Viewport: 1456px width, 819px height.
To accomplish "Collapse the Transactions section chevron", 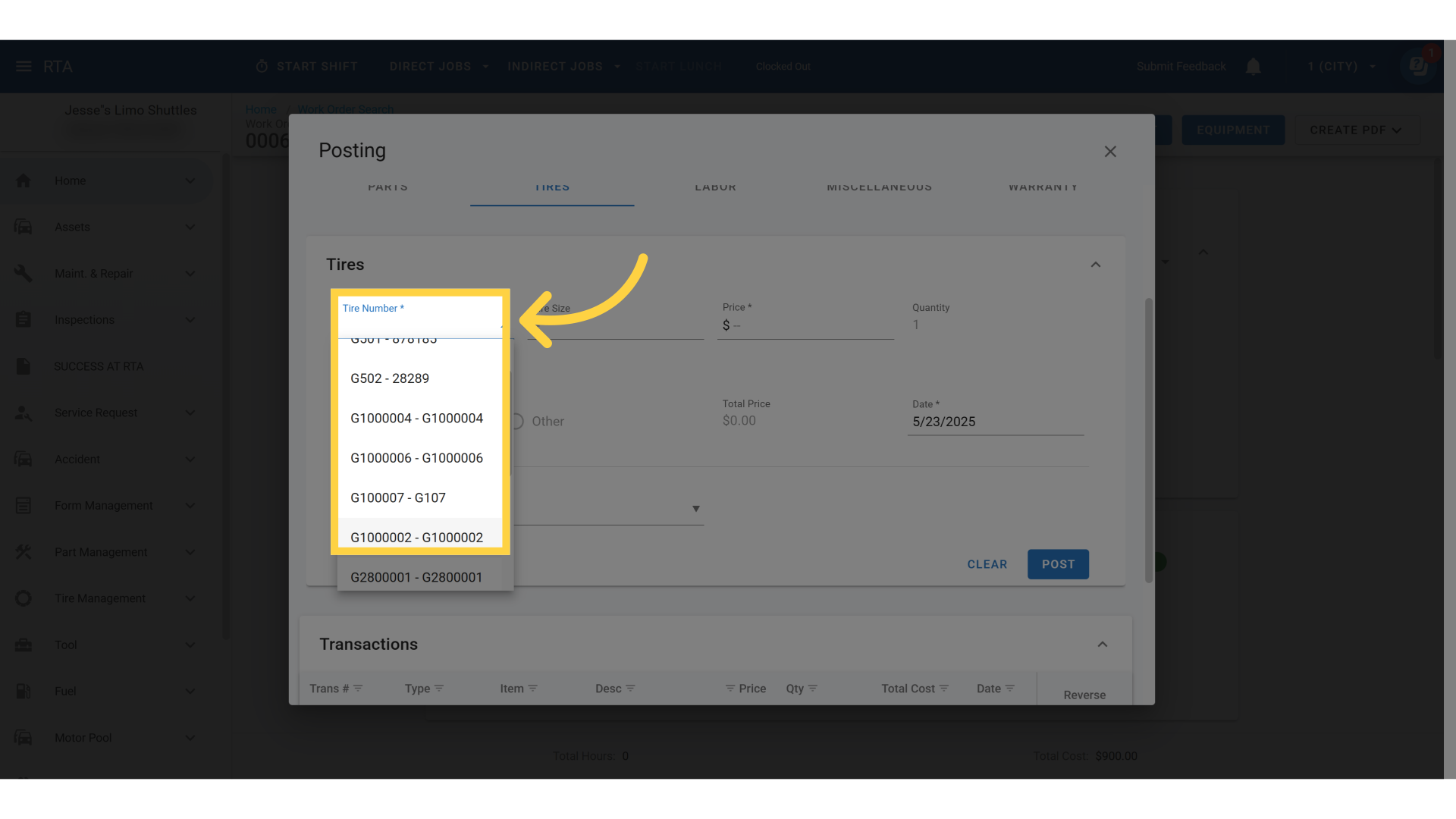I will tap(1103, 645).
